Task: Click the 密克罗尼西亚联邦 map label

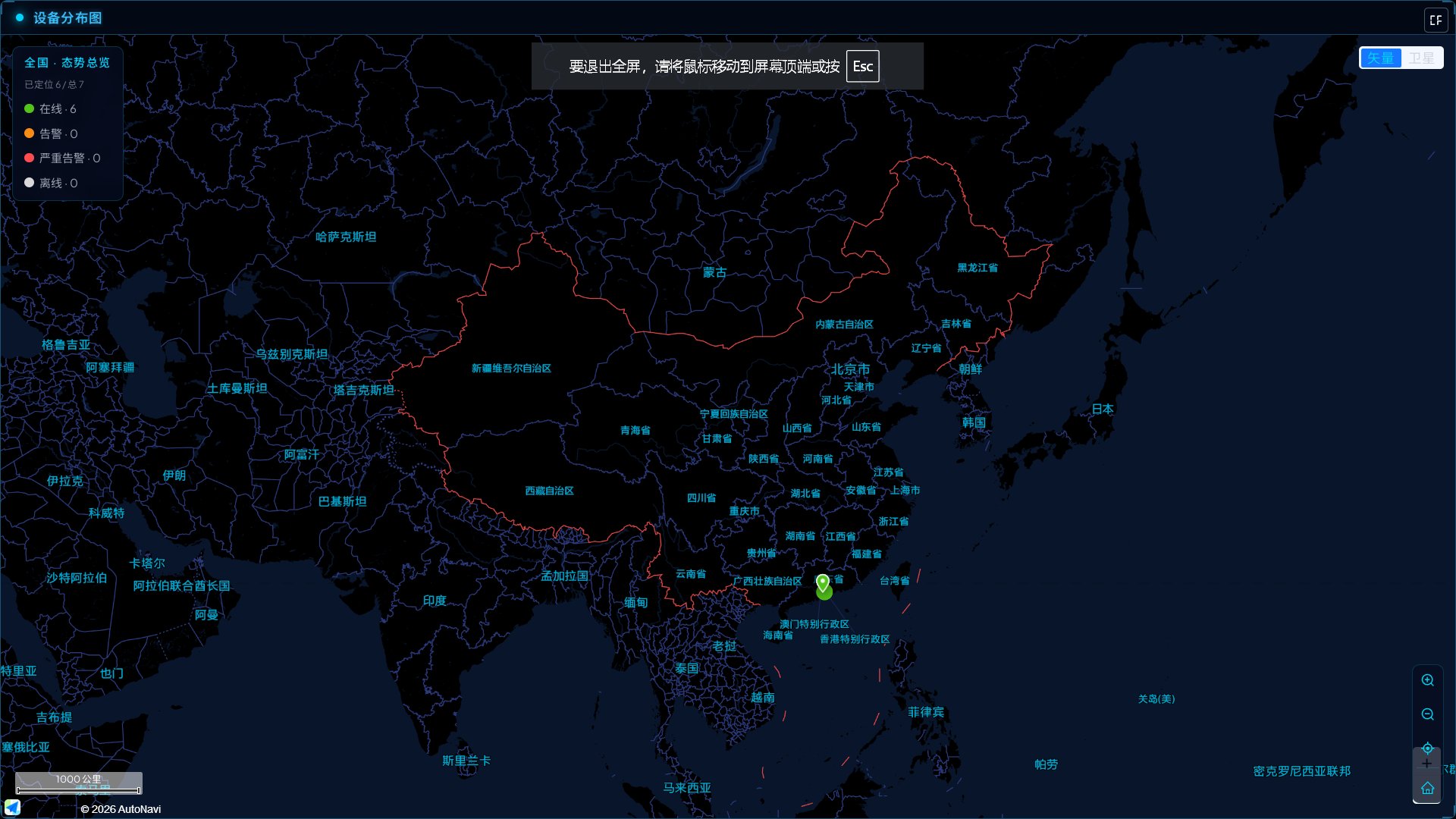Action: coord(1302,771)
